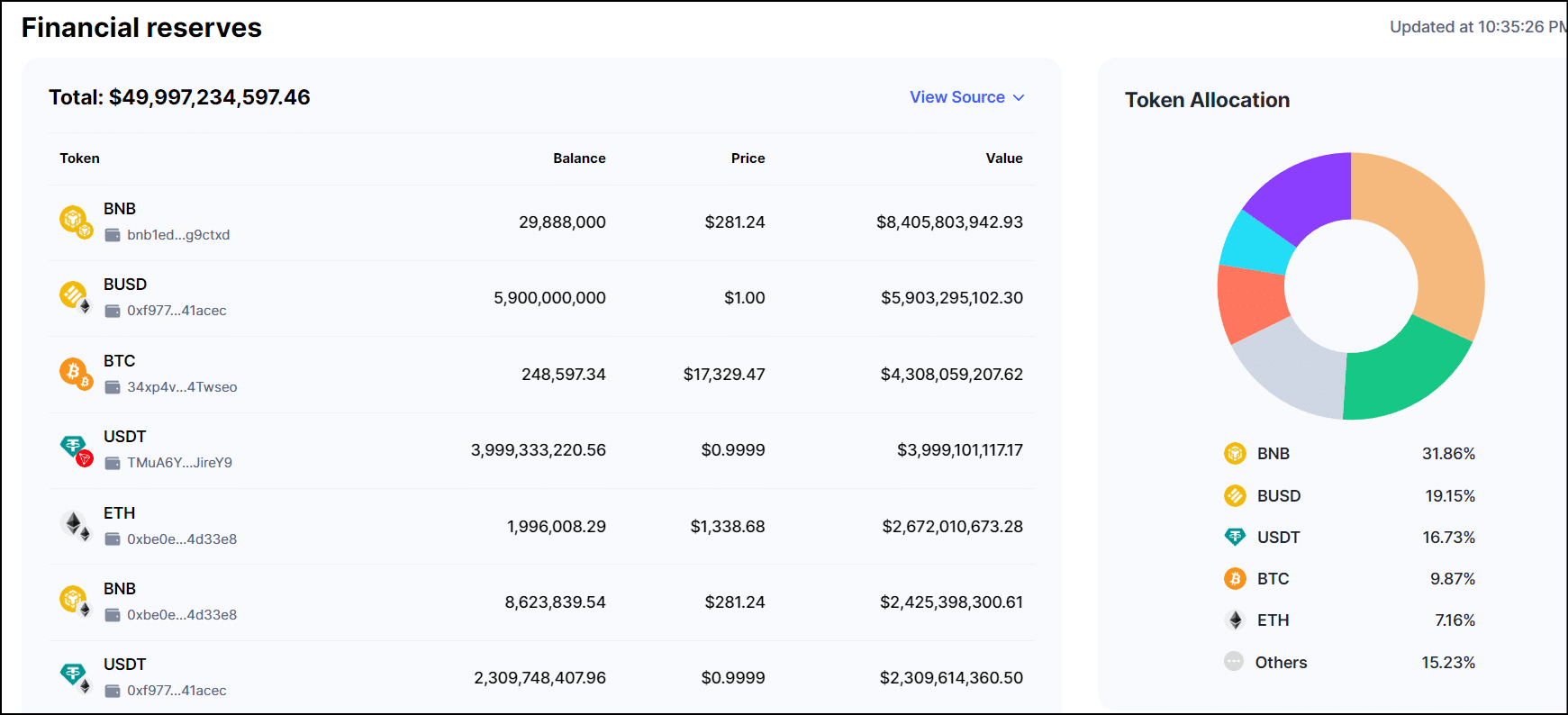Click the ETH legend icon in Token Allocation

pos(1235,620)
